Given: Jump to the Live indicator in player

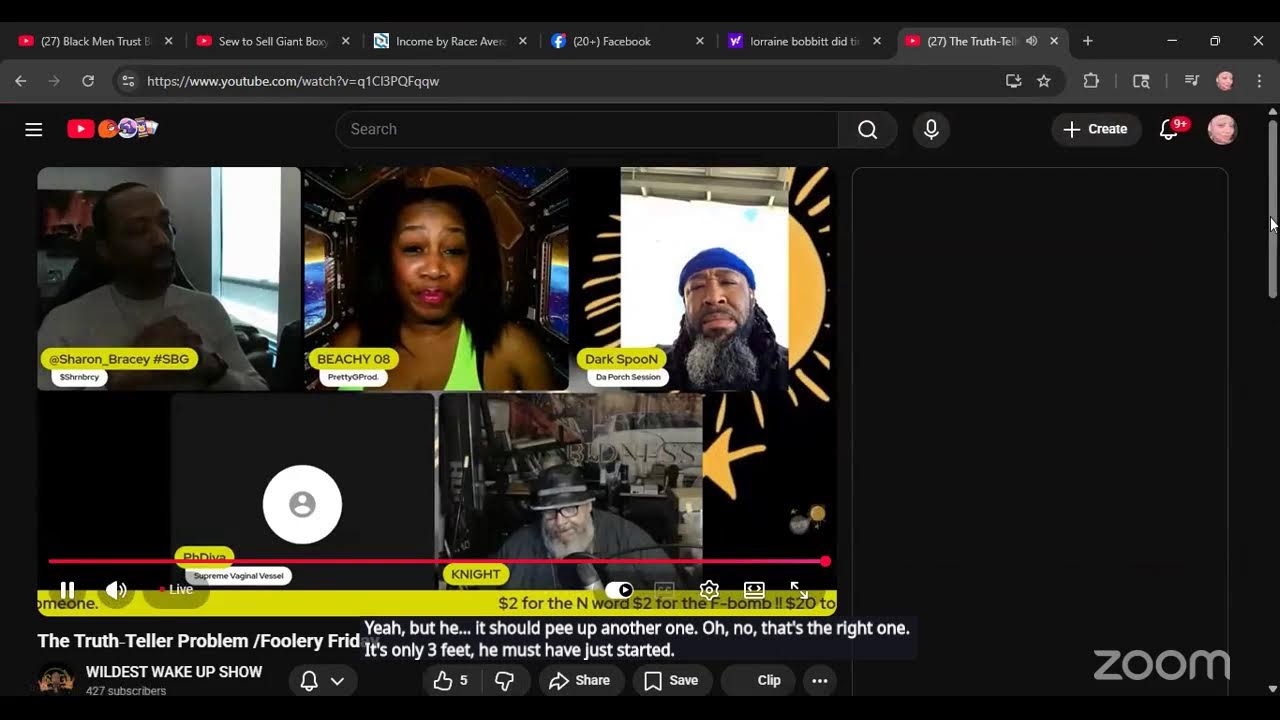Looking at the screenshot, I should (177, 590).
